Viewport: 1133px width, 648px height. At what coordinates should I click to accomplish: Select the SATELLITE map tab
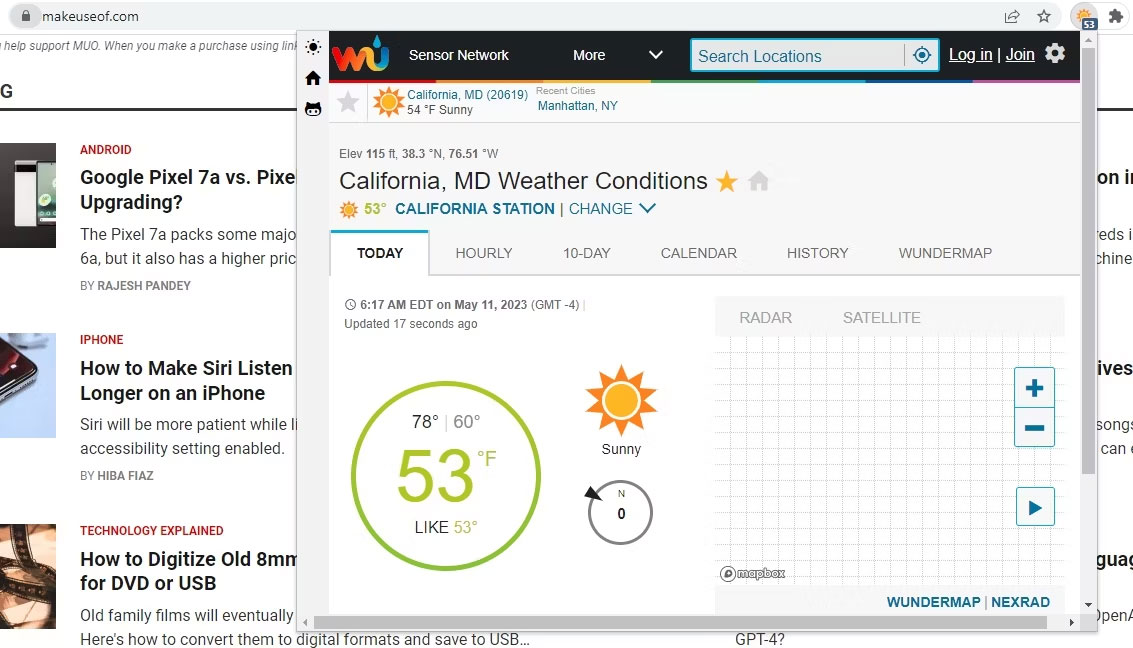(x=882, y=318)
